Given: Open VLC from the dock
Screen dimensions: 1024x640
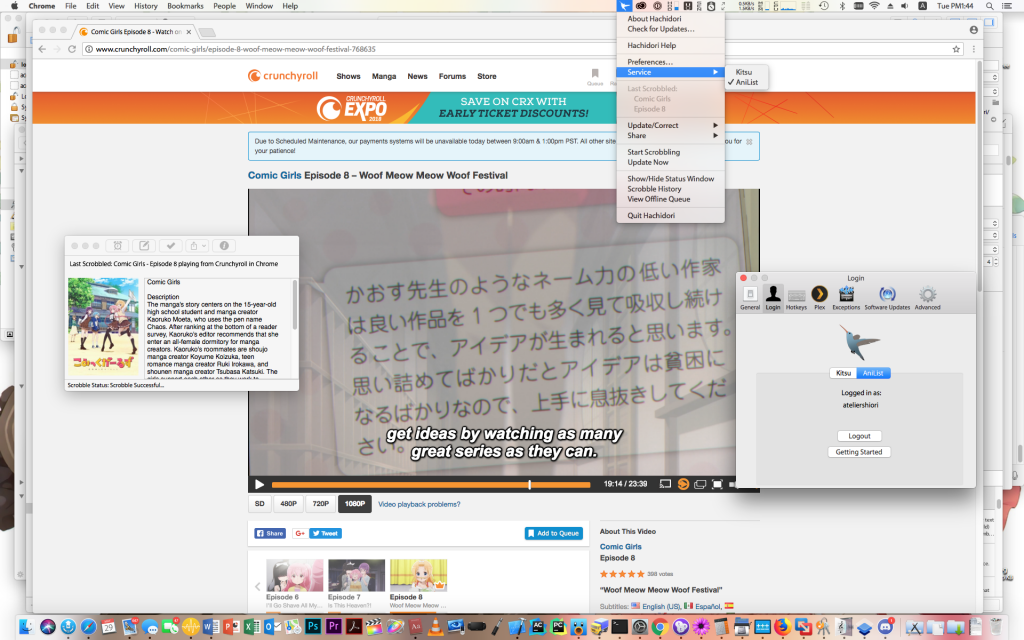Looking at the screenshot, I should pos(435,627).
